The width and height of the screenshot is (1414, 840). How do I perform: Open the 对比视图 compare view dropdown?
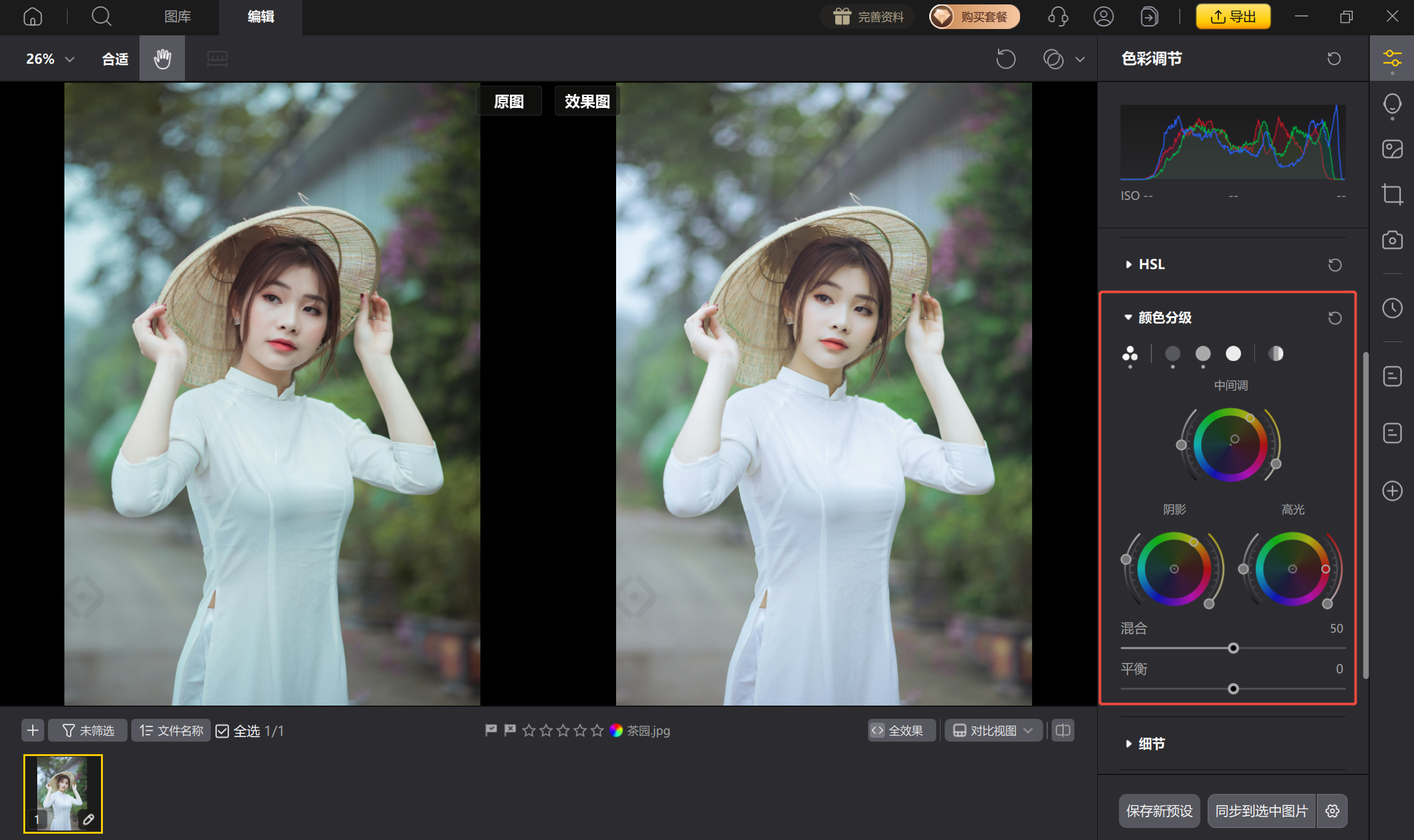(993, 731)
